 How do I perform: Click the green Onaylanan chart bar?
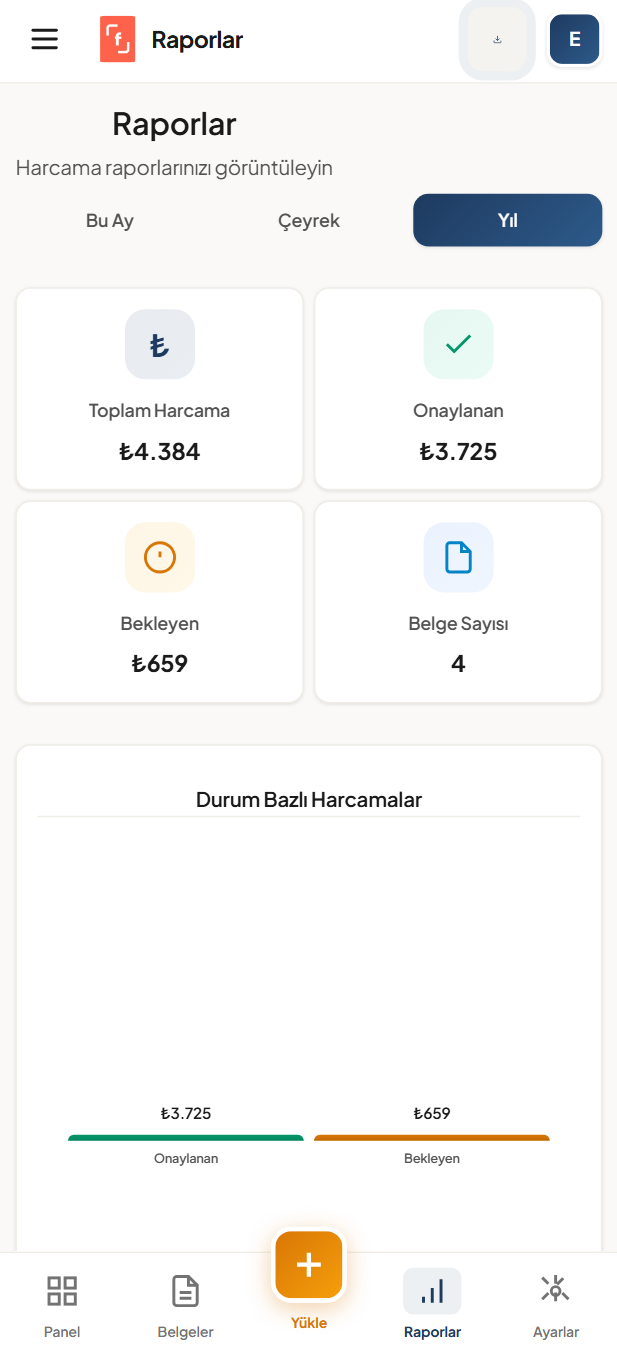point(185,1138)
